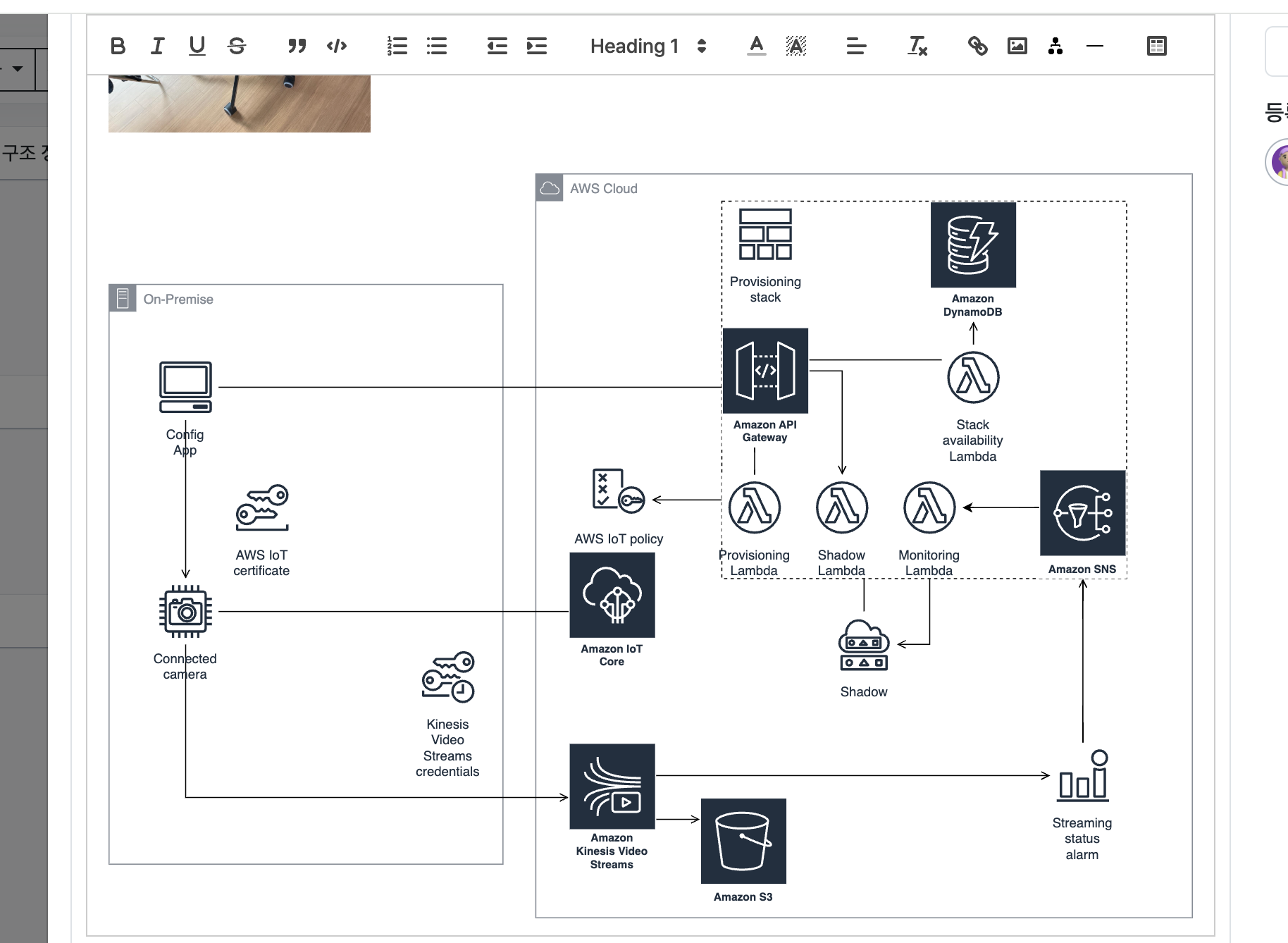Open the dropdown arrow in the left panel
1288x943 pixels.
(x=17, y=69)
